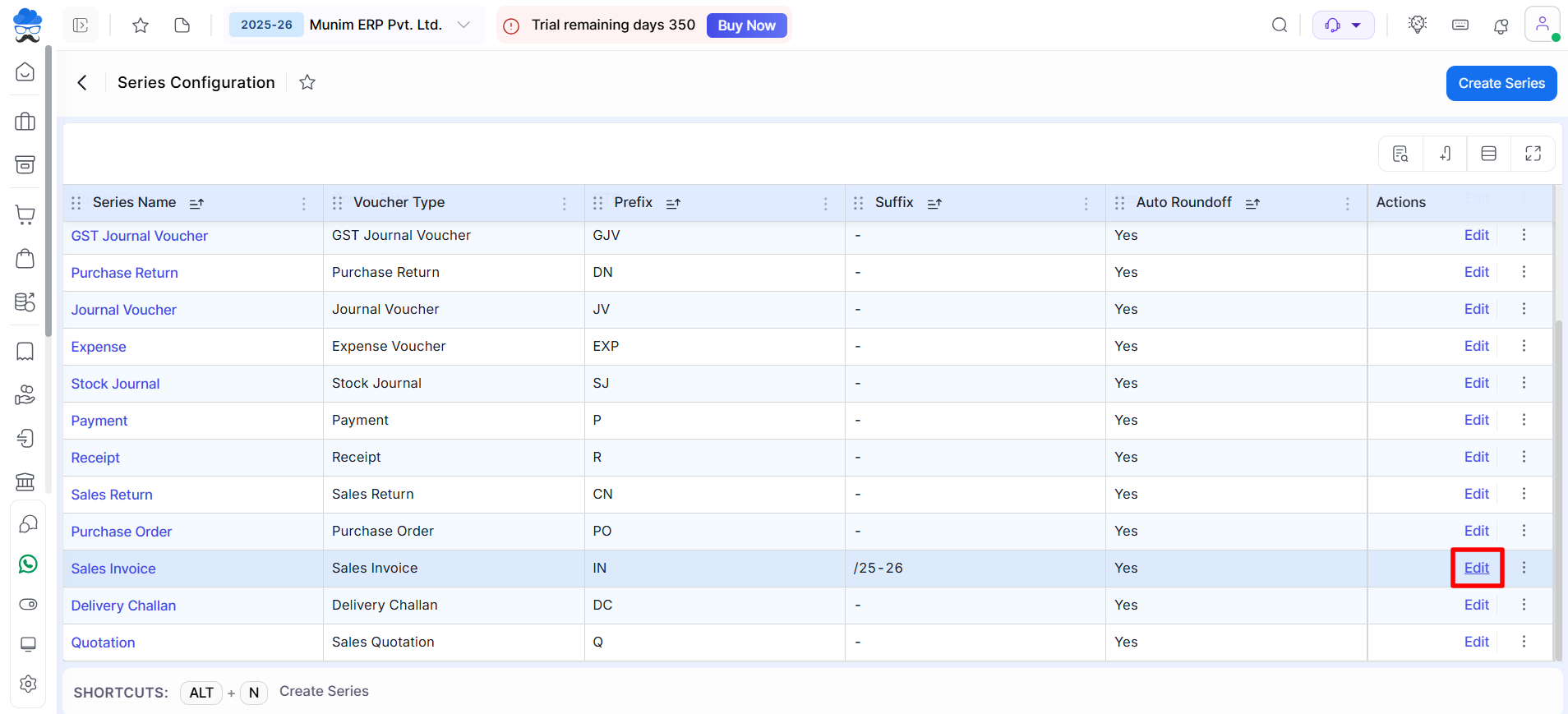
Task: Open Voucher Type column options menu
Action: [564, 203]
